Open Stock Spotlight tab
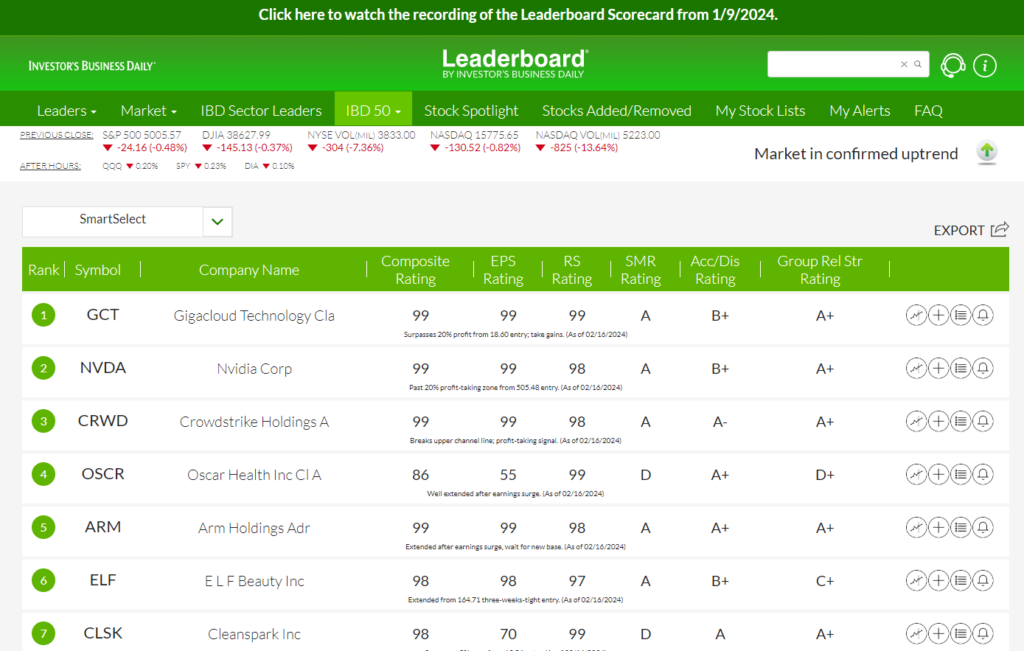This screenshot has height=651, width=1024. [471, 110]
